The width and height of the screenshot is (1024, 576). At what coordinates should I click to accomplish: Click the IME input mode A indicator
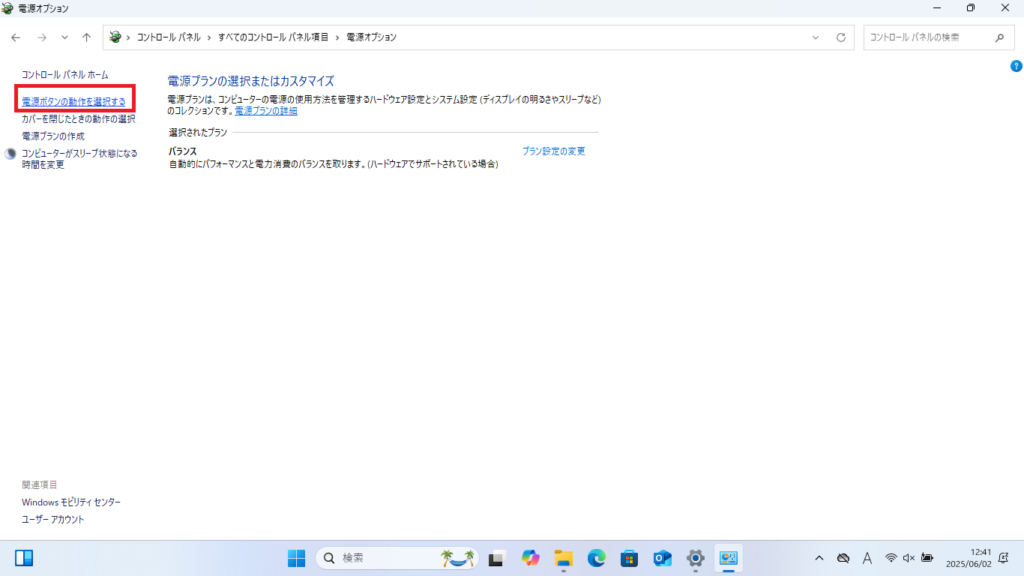867,558
